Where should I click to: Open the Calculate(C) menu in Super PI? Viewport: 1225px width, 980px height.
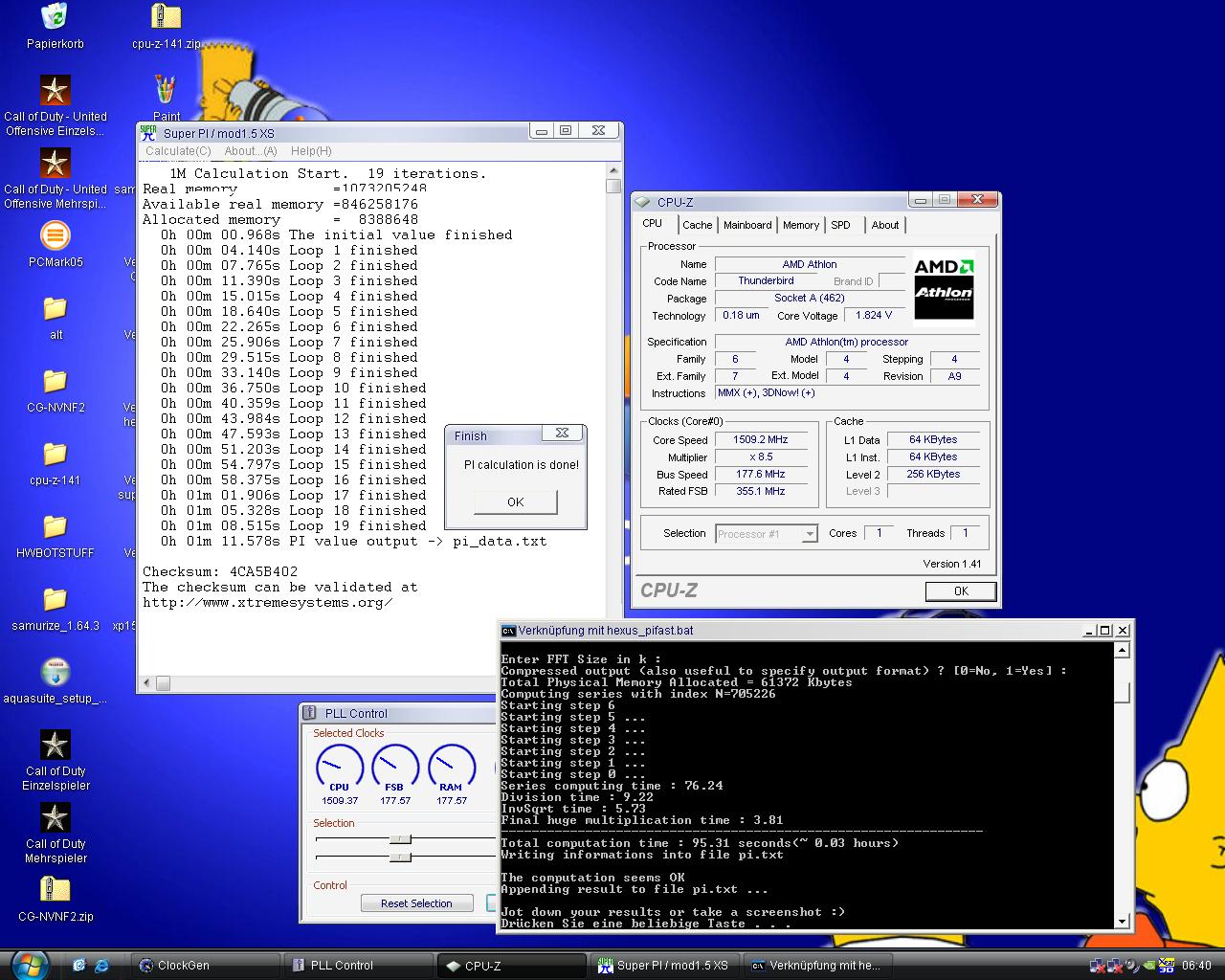(x=178, y=151)
